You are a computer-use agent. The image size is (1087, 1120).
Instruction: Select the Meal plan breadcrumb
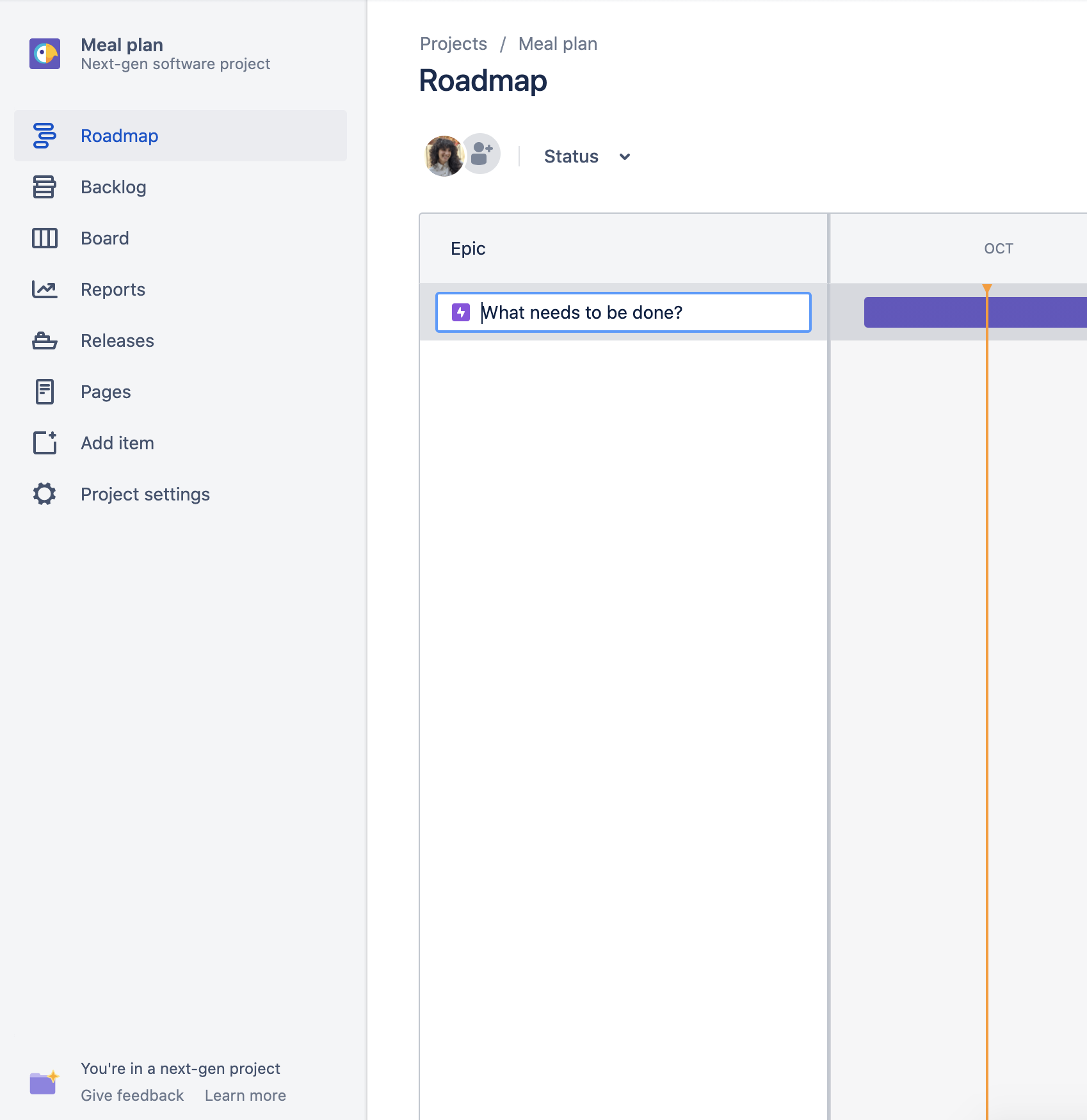pyautogui.click(x=557, y=44)
